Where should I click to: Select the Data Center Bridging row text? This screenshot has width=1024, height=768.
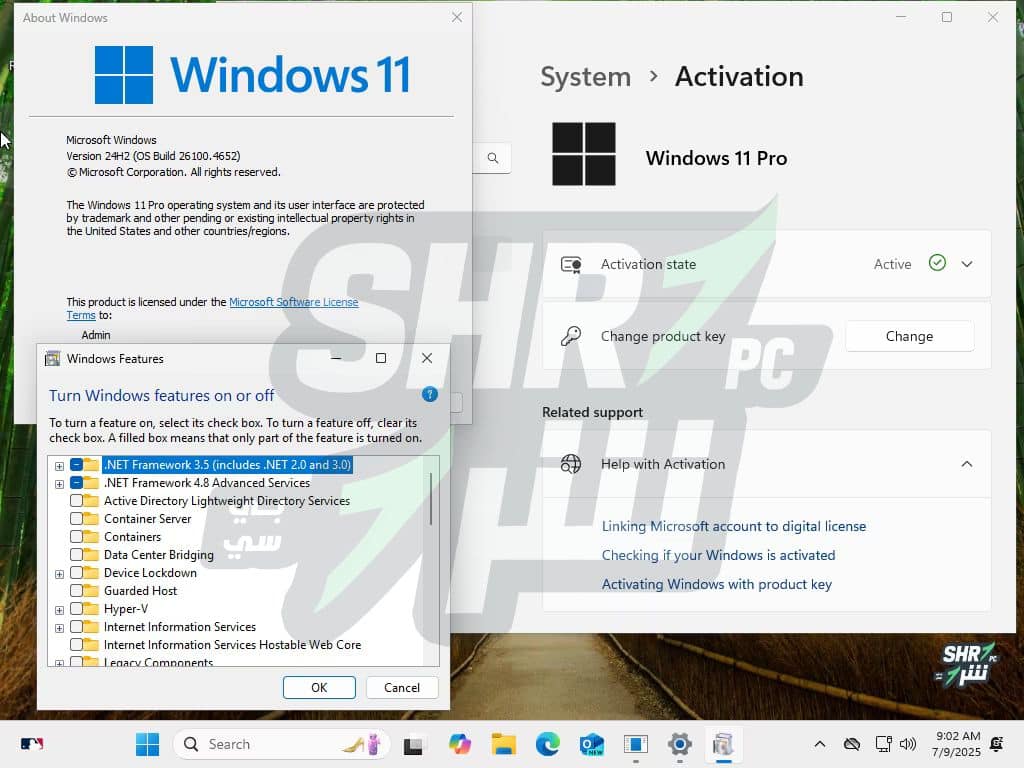159,554
